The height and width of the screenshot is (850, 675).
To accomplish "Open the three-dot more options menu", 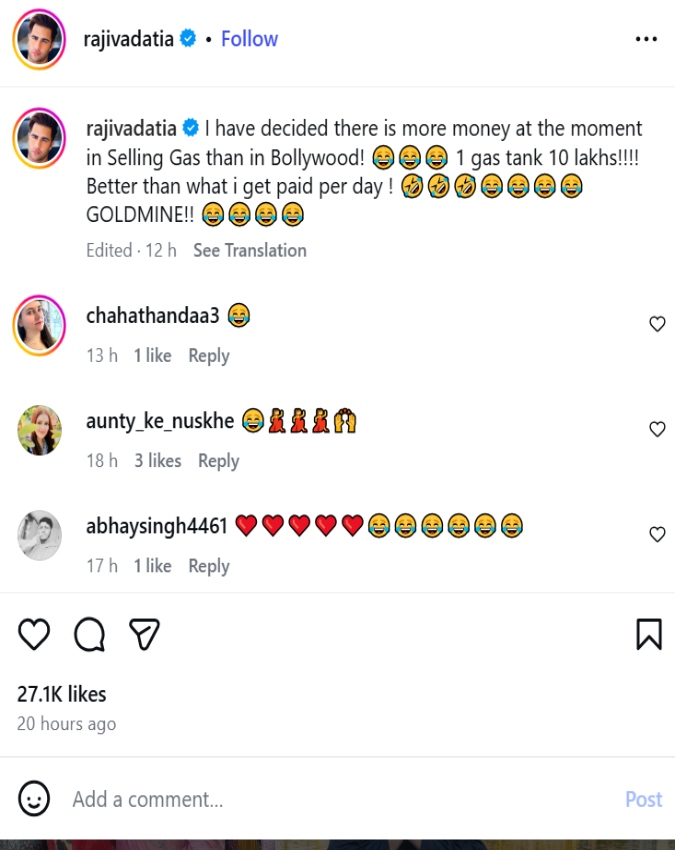I will point(647,39).
